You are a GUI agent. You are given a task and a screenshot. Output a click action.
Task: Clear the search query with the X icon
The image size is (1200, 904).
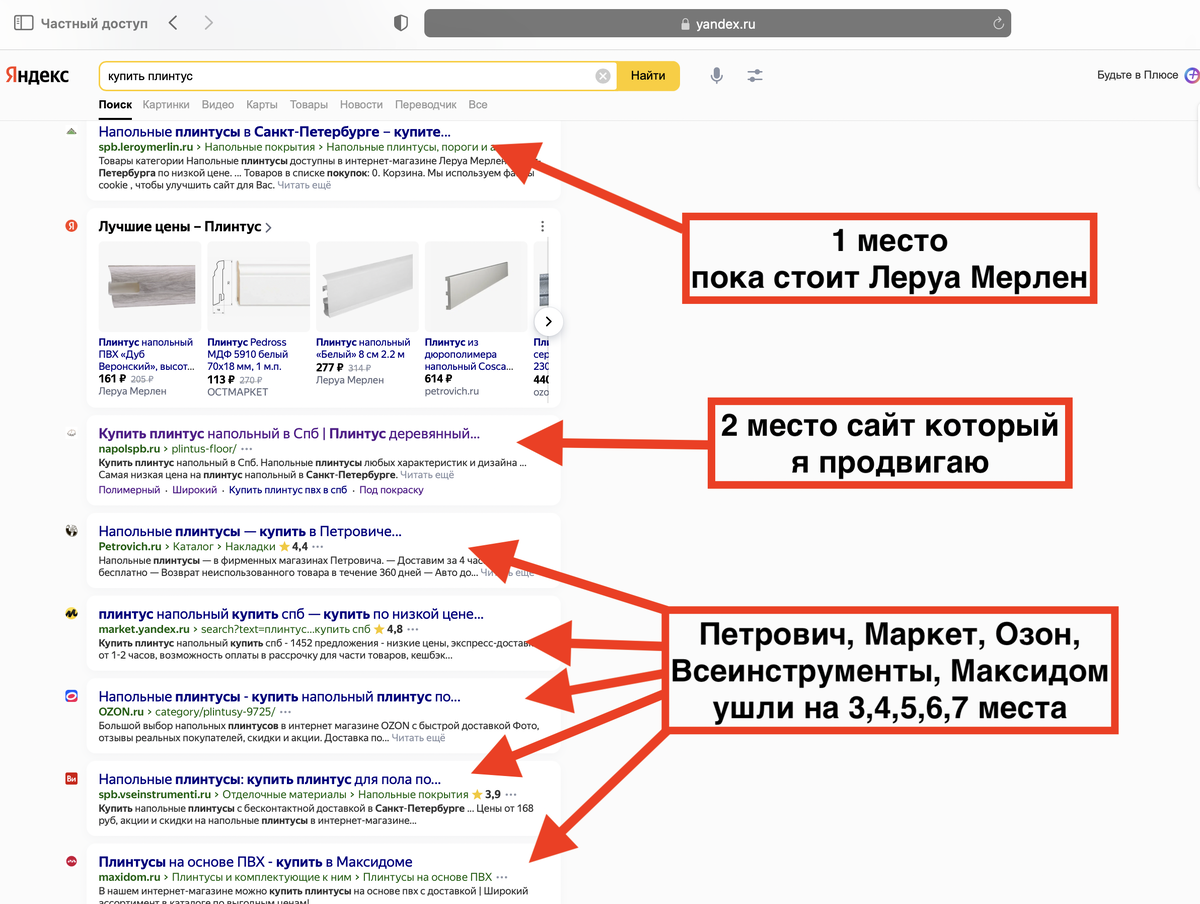tap(603, 76)
